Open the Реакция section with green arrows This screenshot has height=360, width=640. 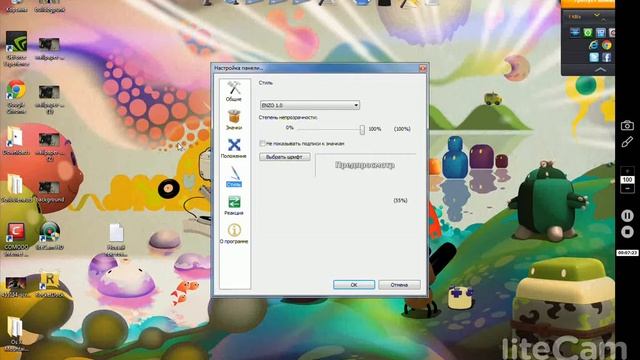(x=234, y=205)
